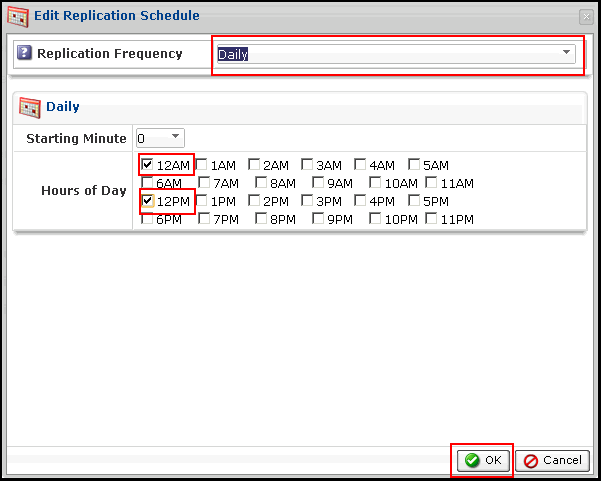The height and width of the screenshot is (481, 601).
Task: Check the 11AM checkbox
Action: tap(431, 182)
